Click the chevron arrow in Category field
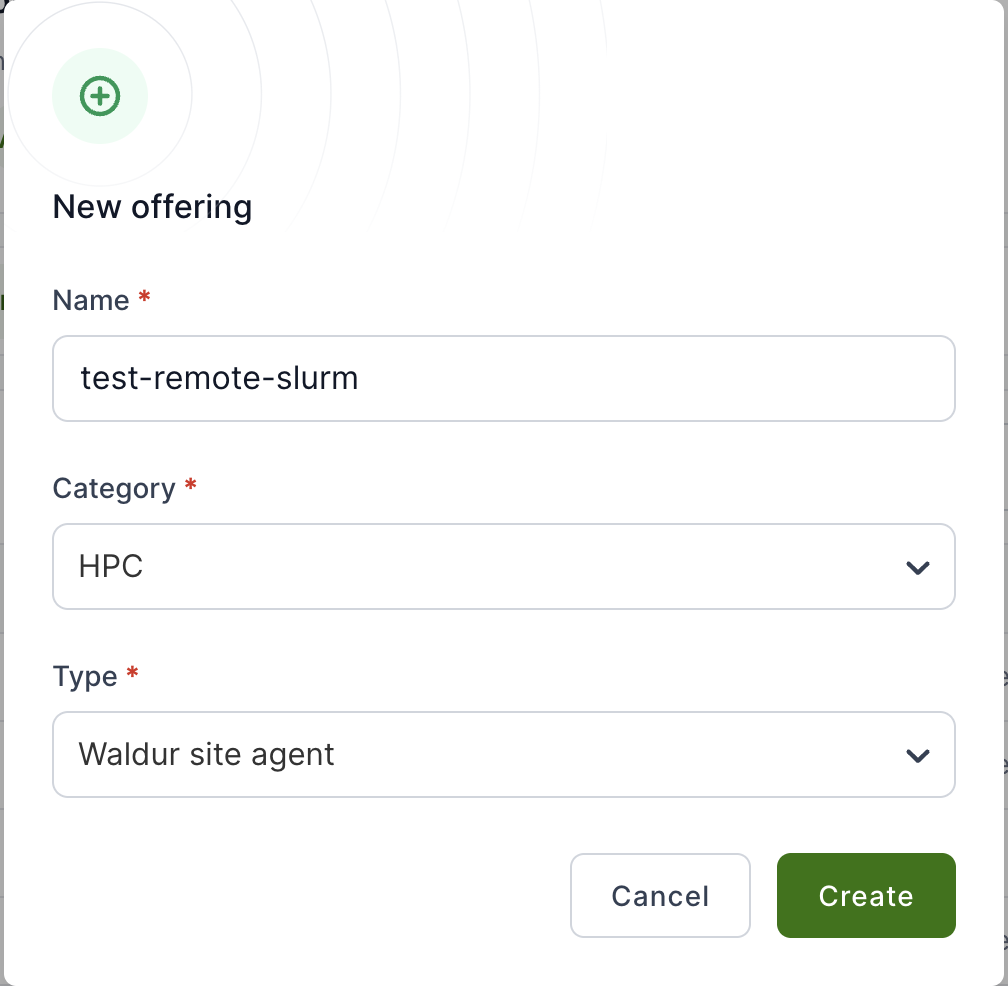 coord(917,568)
